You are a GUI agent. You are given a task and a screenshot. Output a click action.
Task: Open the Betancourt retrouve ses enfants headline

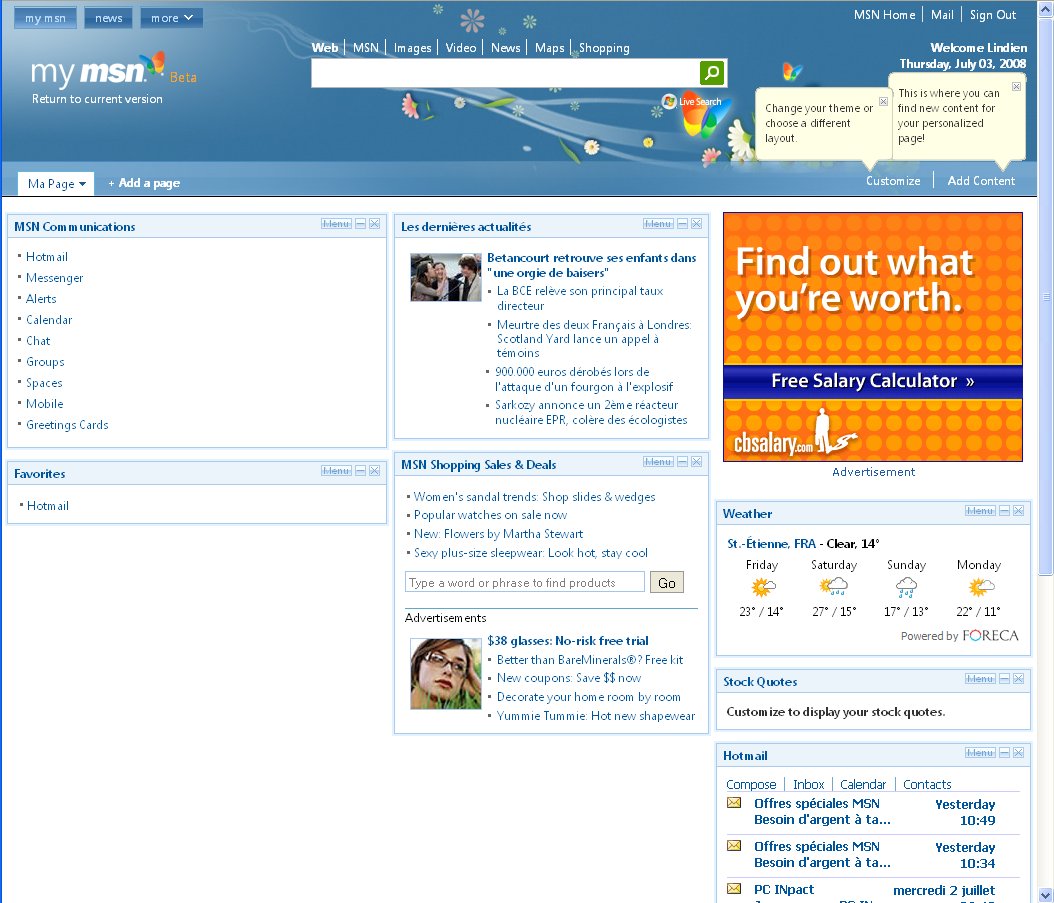click(x=592, y=265)
